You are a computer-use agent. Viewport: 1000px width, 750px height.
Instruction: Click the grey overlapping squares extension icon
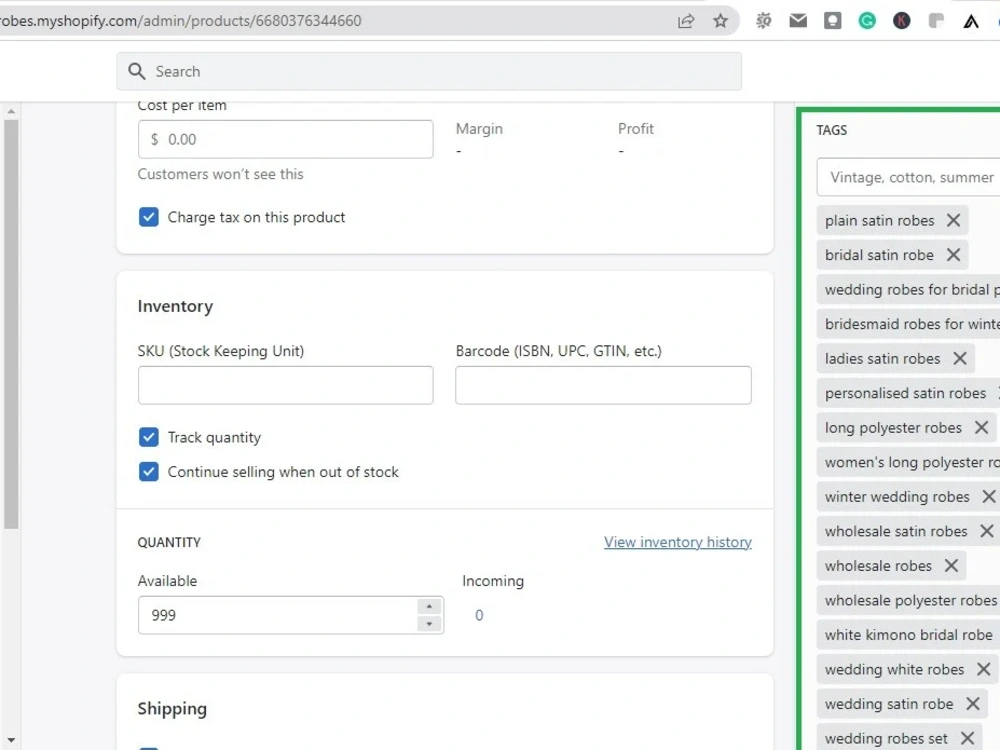(x=936, y=21)
